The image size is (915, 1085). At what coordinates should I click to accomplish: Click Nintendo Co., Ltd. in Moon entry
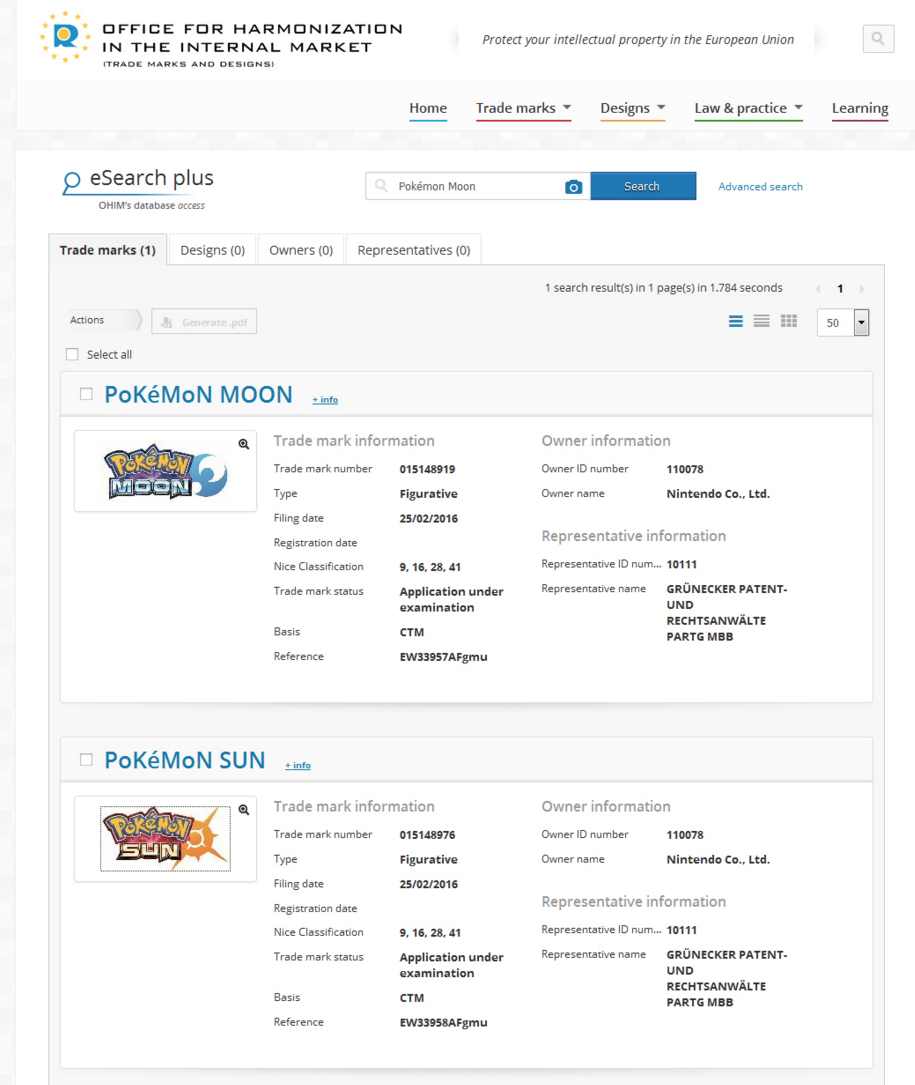tap(718, 494)
